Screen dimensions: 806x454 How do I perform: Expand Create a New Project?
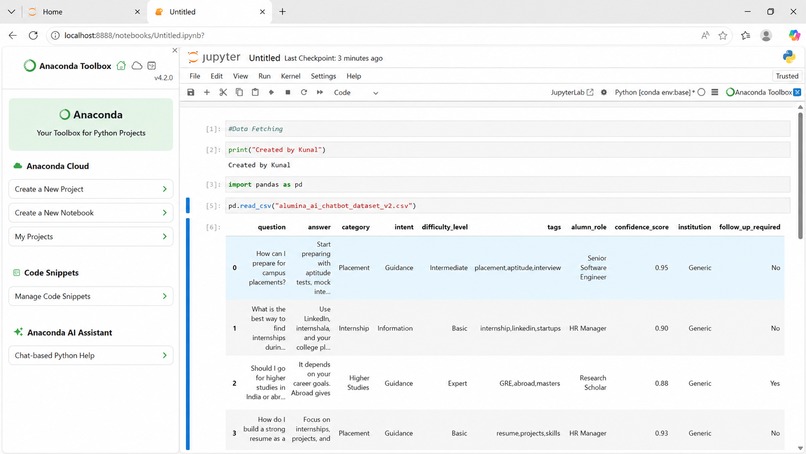(90, 189)
